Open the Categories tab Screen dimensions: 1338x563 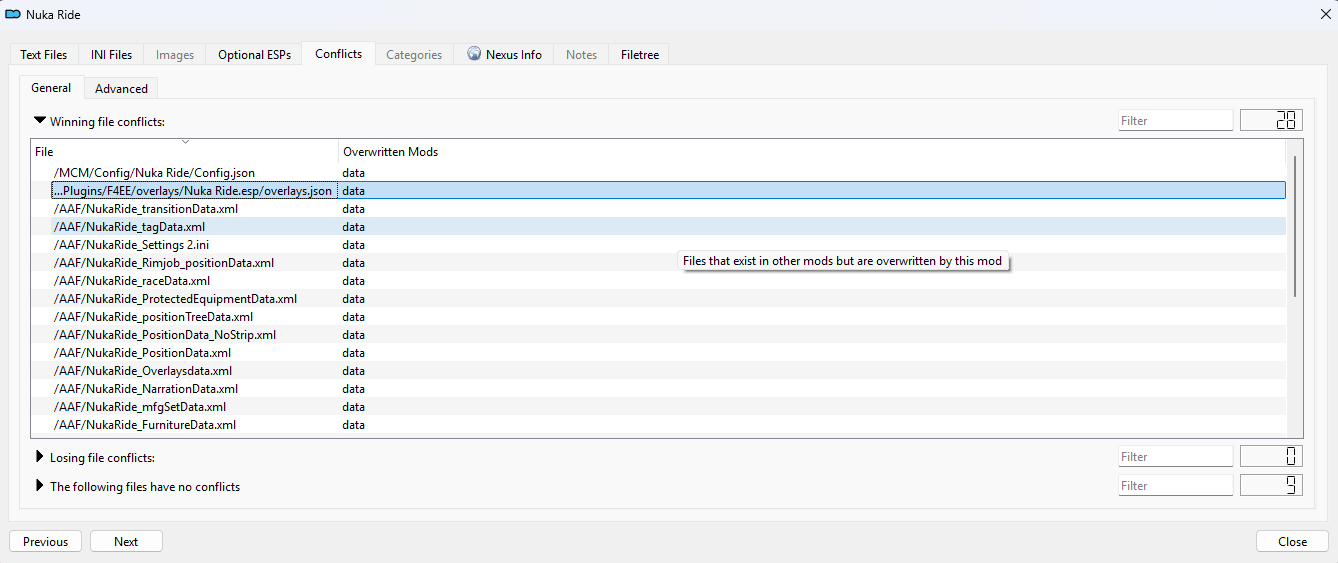pyautogui.click(x=414, y=55)
